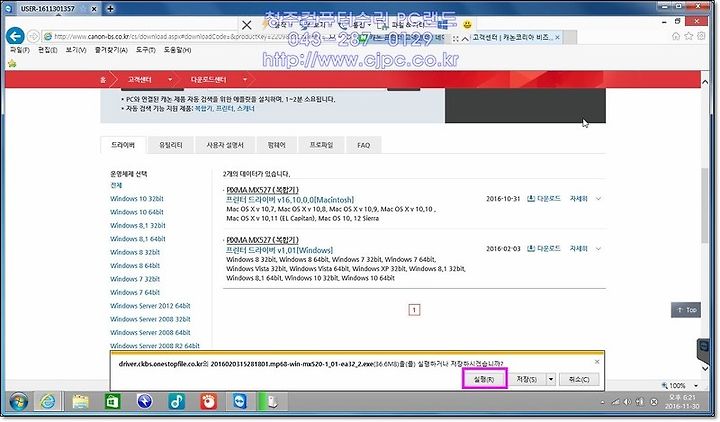Open the music note app on the taskbar

click(176, 402)
